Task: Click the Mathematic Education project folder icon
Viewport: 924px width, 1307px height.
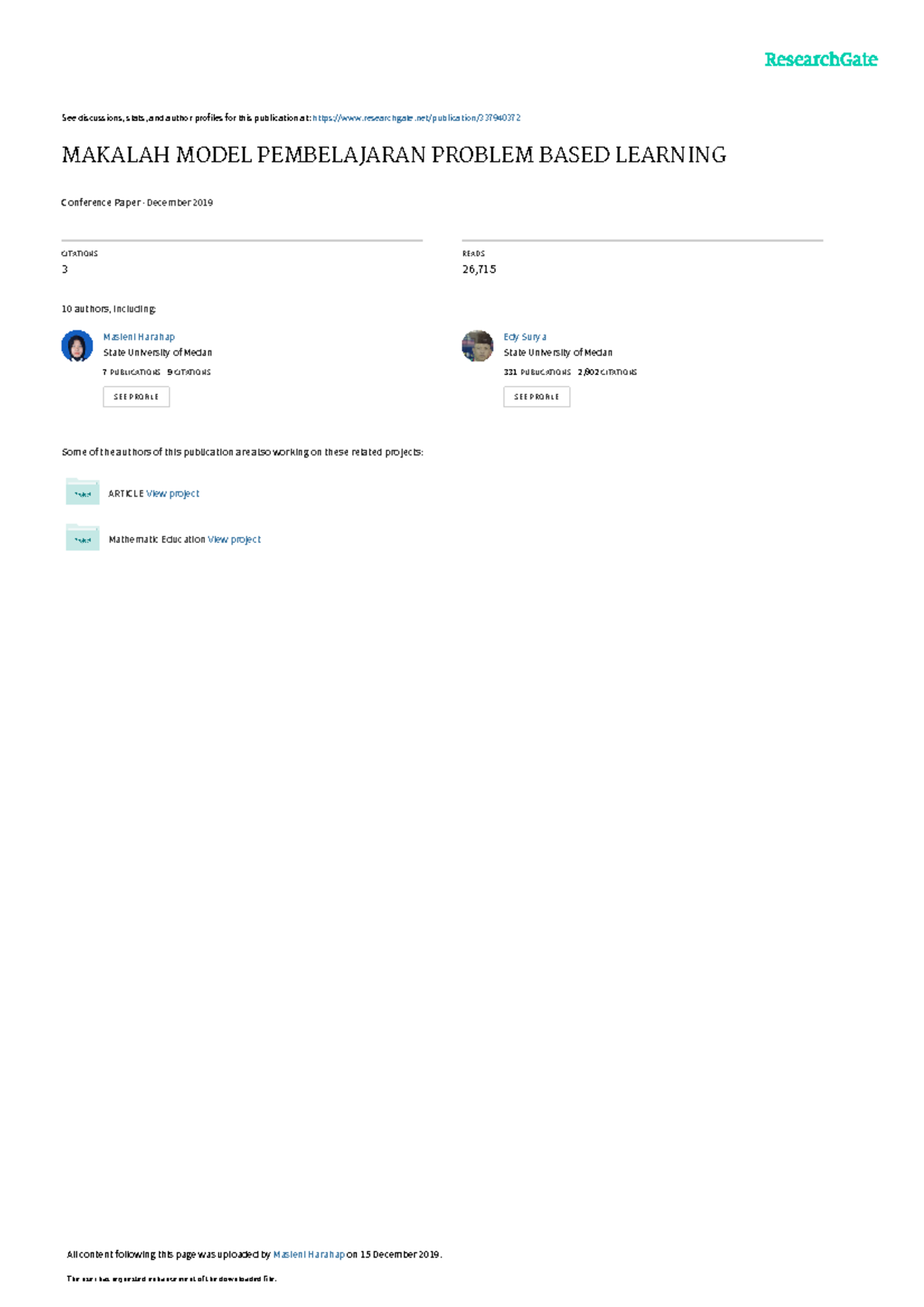Action: (82, 538)
